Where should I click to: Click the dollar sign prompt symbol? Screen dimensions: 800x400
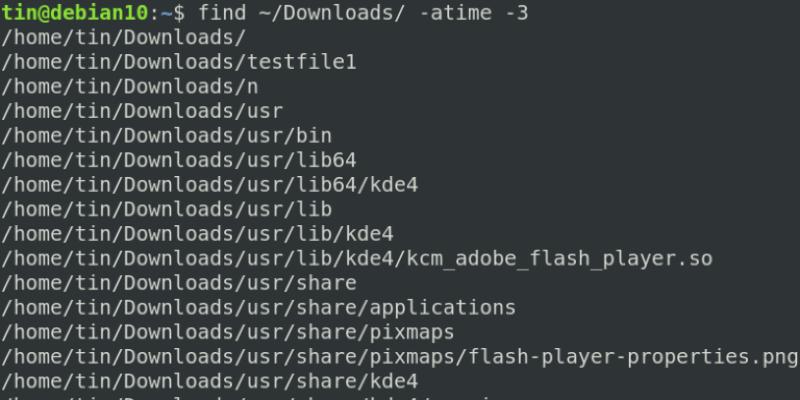[x=179, y=14]
